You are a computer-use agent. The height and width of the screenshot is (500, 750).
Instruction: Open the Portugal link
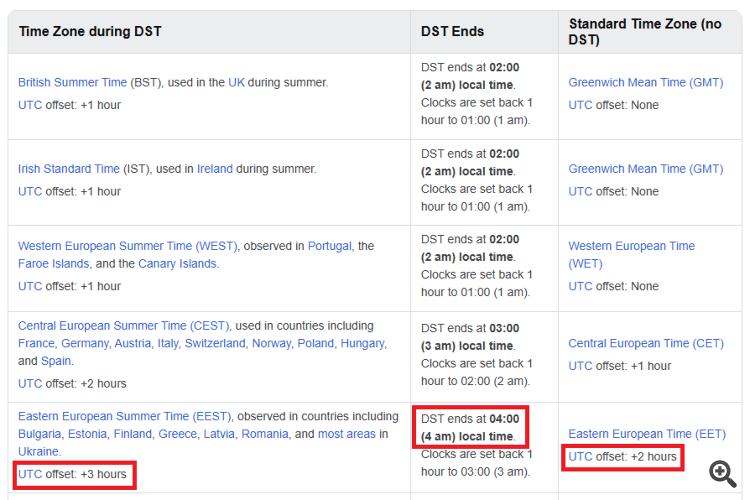(x=330, y=246)
